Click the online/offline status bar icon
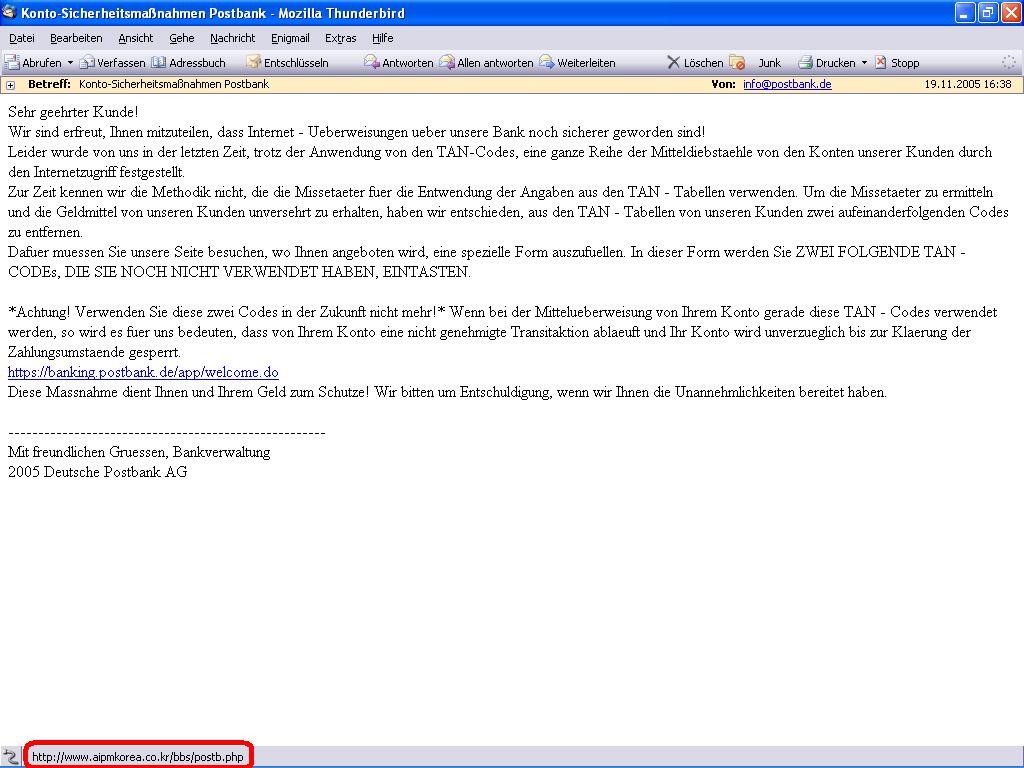The image size is (1024, 768). pos(10,757)
